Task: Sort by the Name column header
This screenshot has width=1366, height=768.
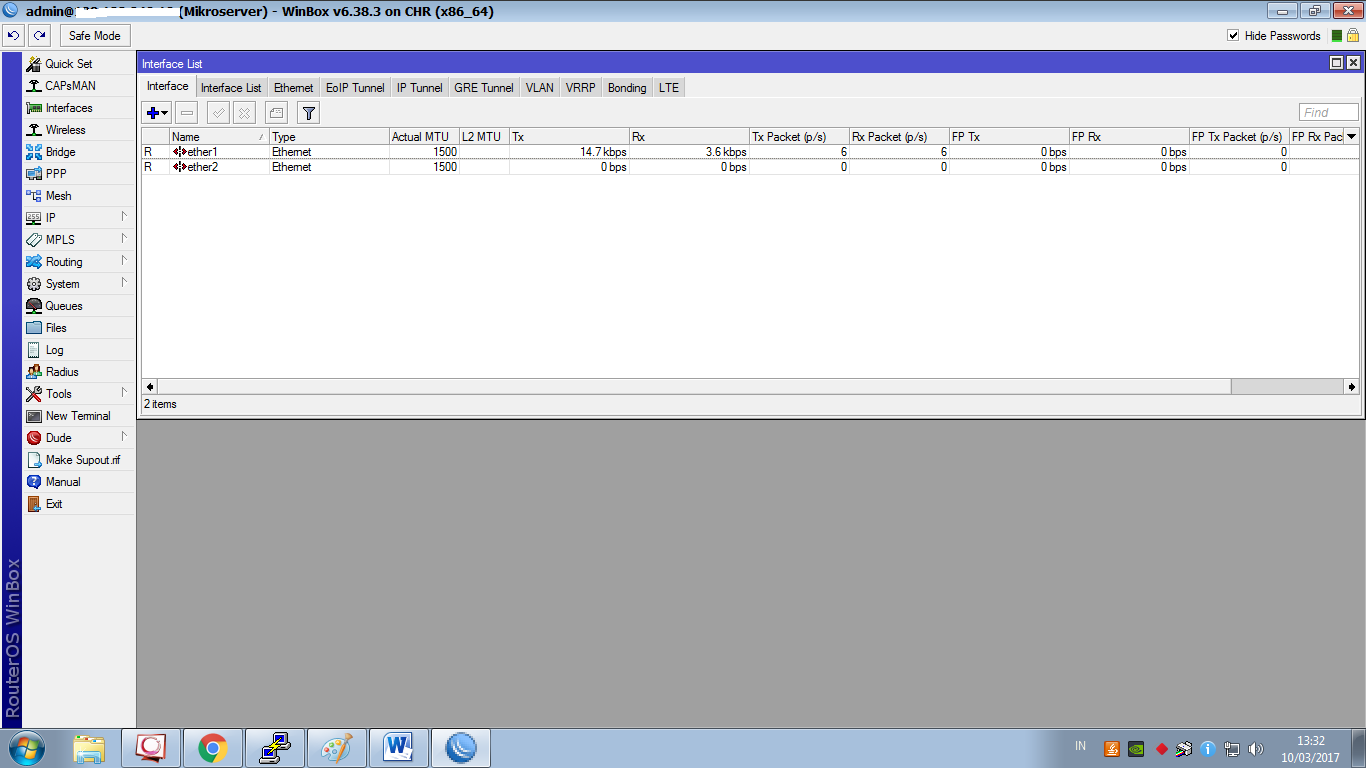Action: [x=219, y=137]
